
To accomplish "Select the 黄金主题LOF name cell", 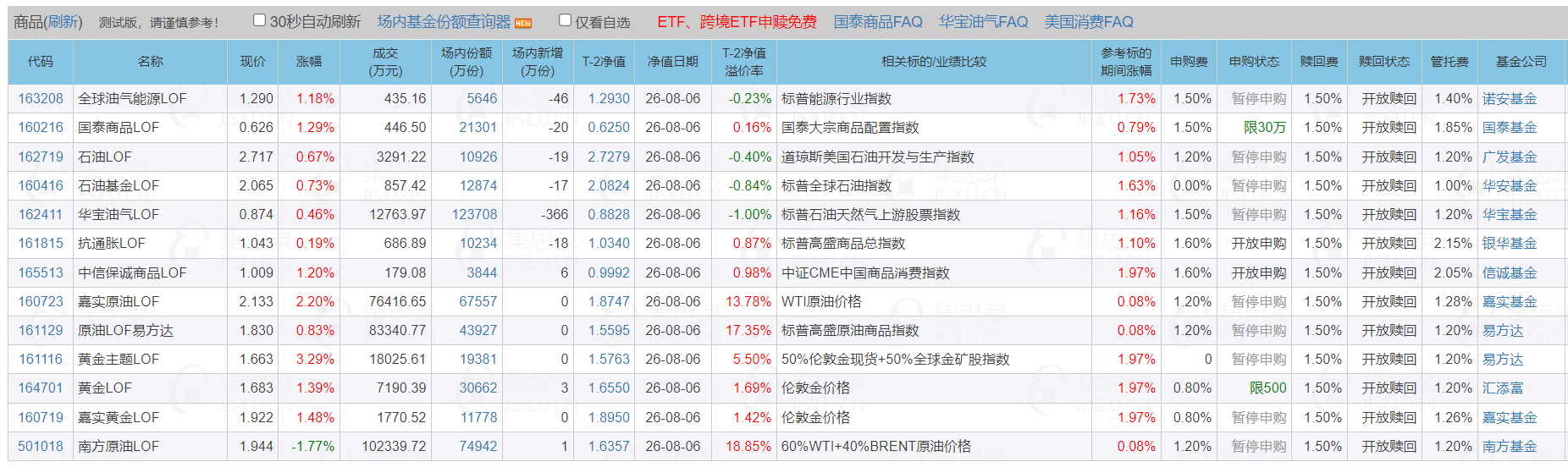I will tap(150, 359).
